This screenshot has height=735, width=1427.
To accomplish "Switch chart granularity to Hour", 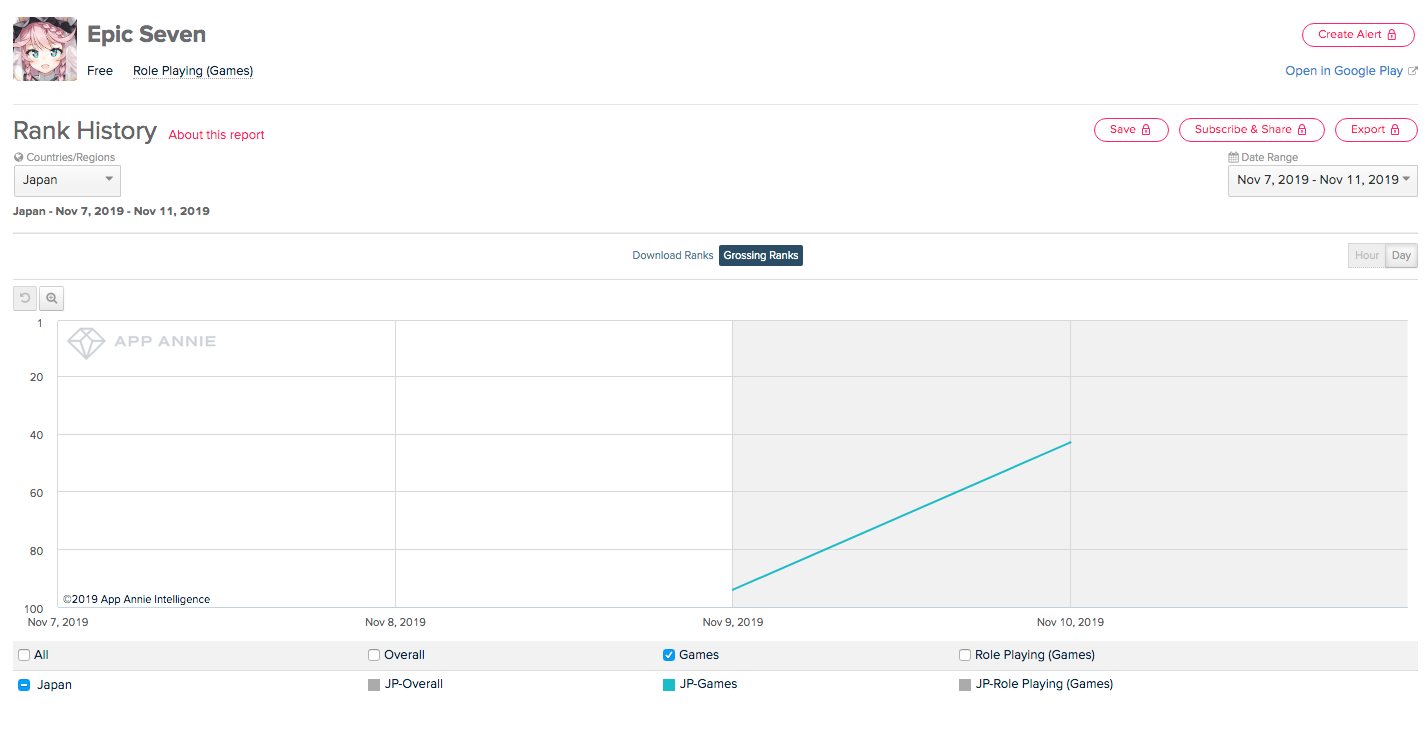I will pyautogui.click(x=1367, y=256).
